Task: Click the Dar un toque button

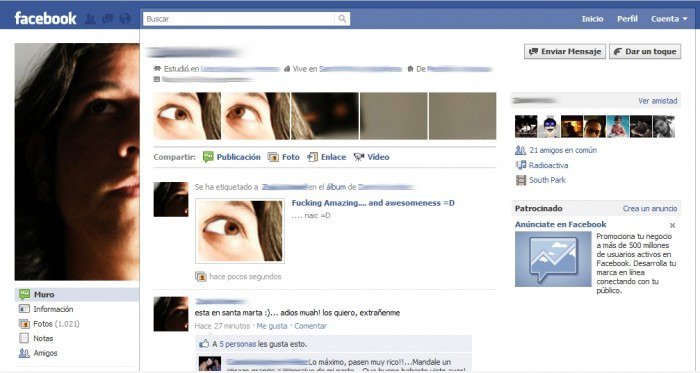Action: tap(645, 51)
